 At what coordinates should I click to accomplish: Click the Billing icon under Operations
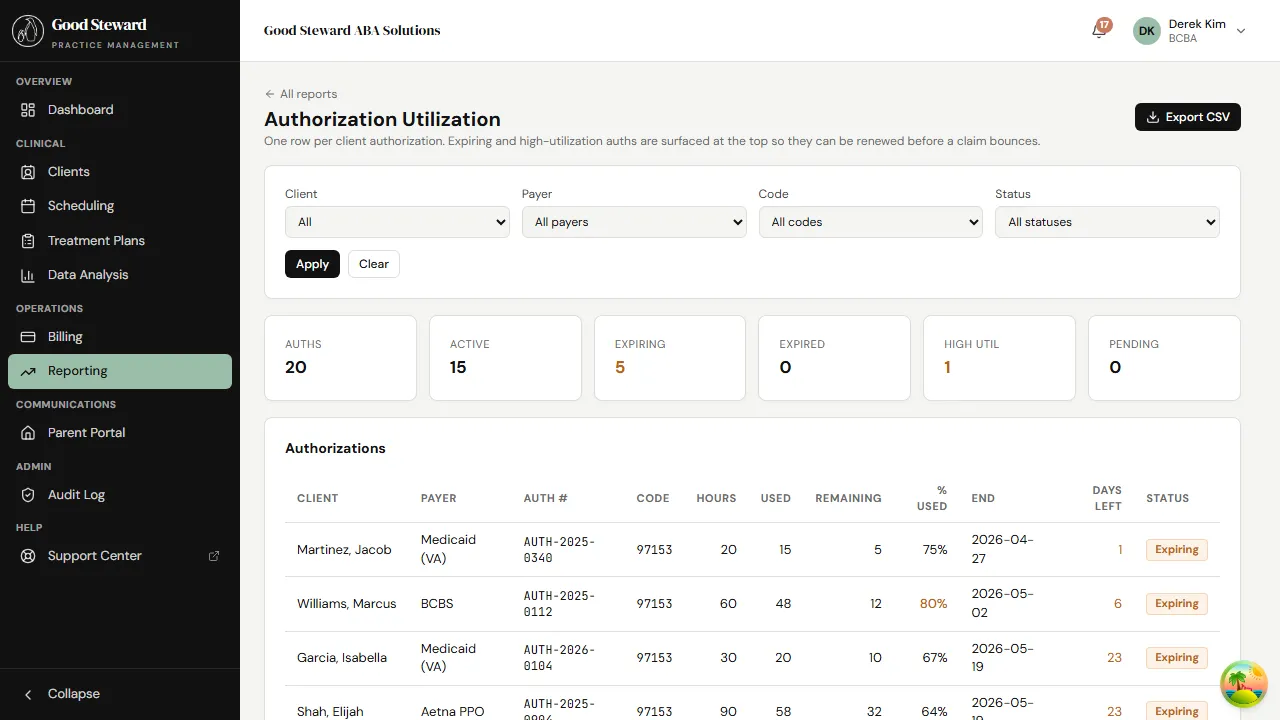click(27, 337)
